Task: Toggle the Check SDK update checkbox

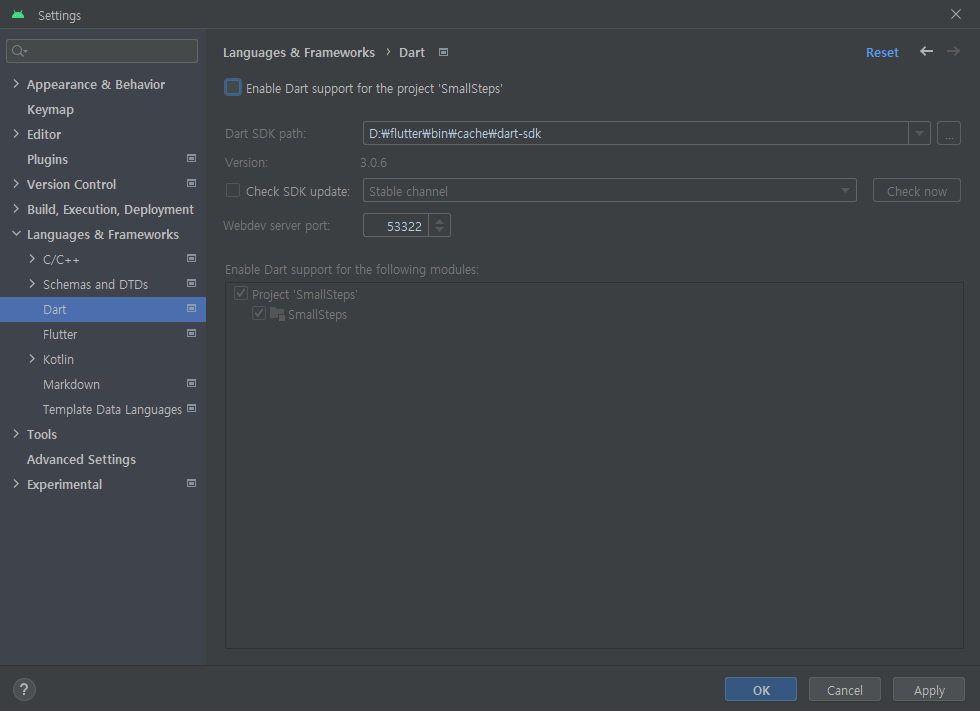Action: pyautogui.click(x=232, y=191)
